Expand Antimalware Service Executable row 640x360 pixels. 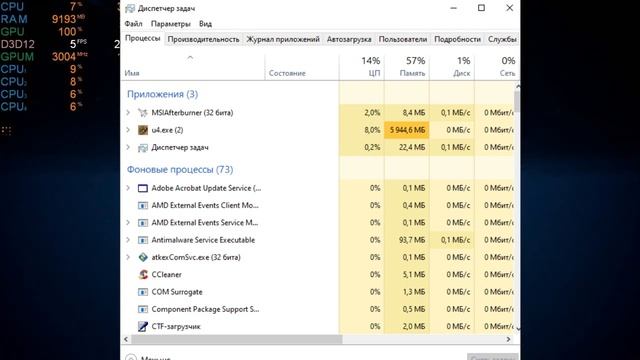pyautogui.click(x=128, y=240)
